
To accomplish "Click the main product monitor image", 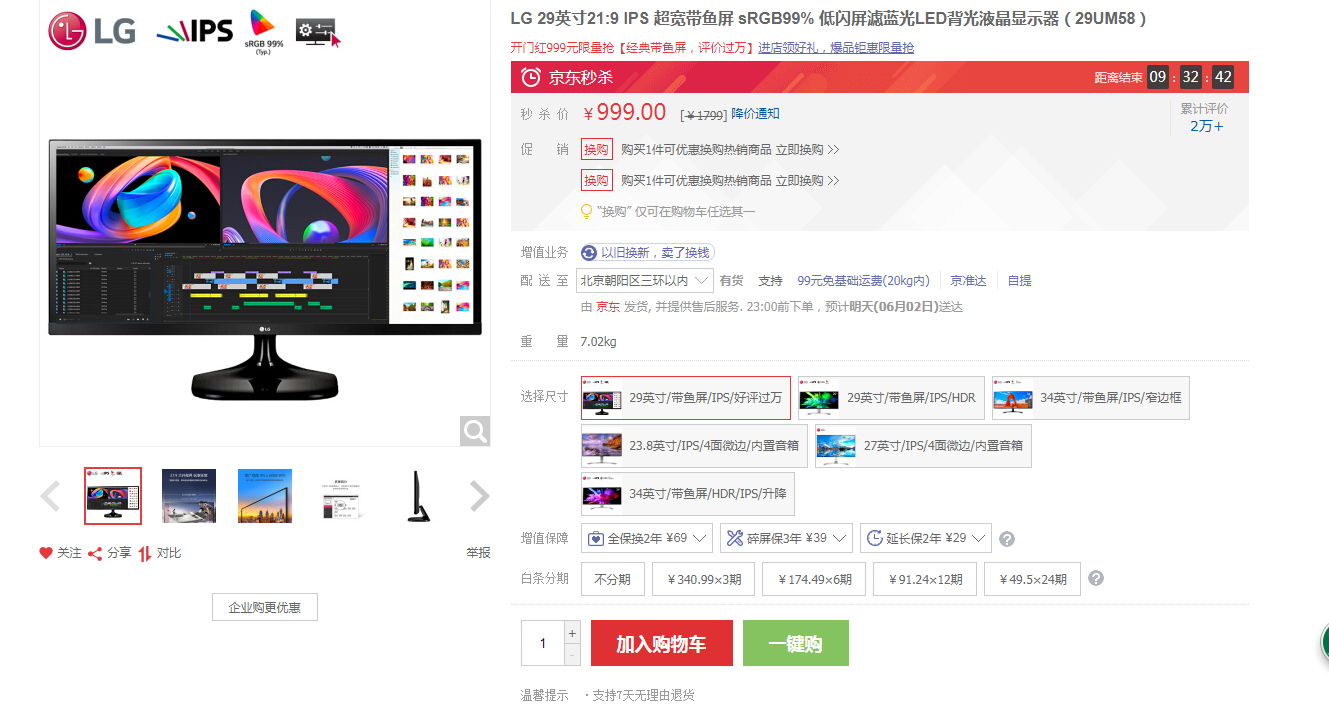I will (265, 270).
